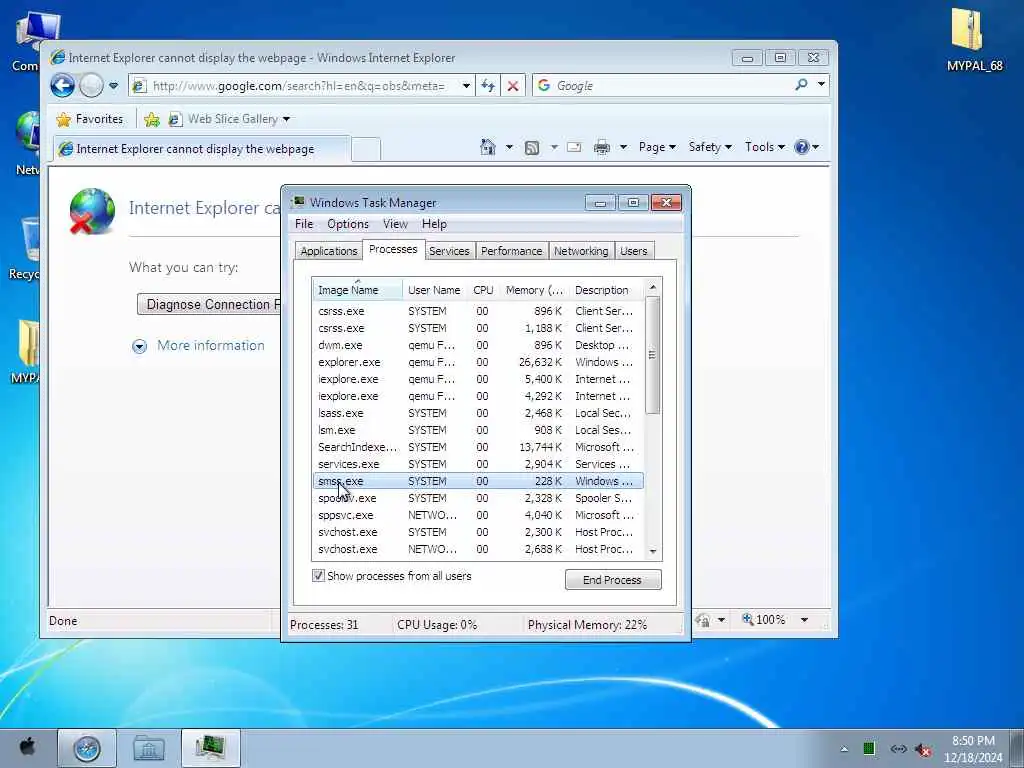Sort by User Name column header
1024x768 pixels.
coord(434,290)
